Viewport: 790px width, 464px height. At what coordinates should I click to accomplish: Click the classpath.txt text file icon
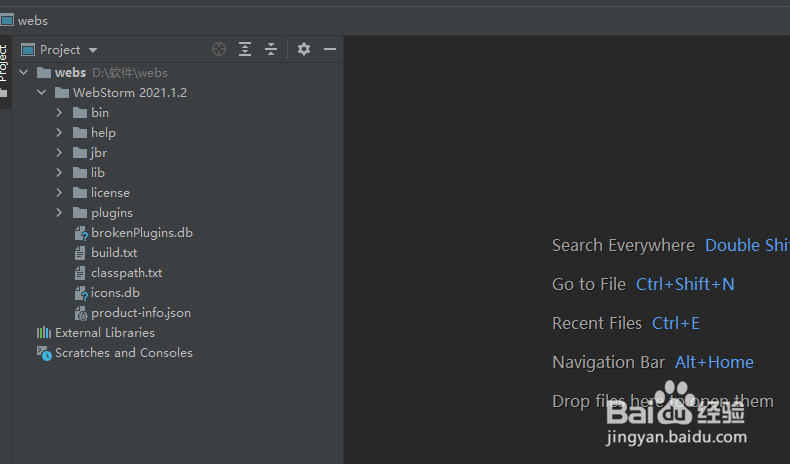80,273
